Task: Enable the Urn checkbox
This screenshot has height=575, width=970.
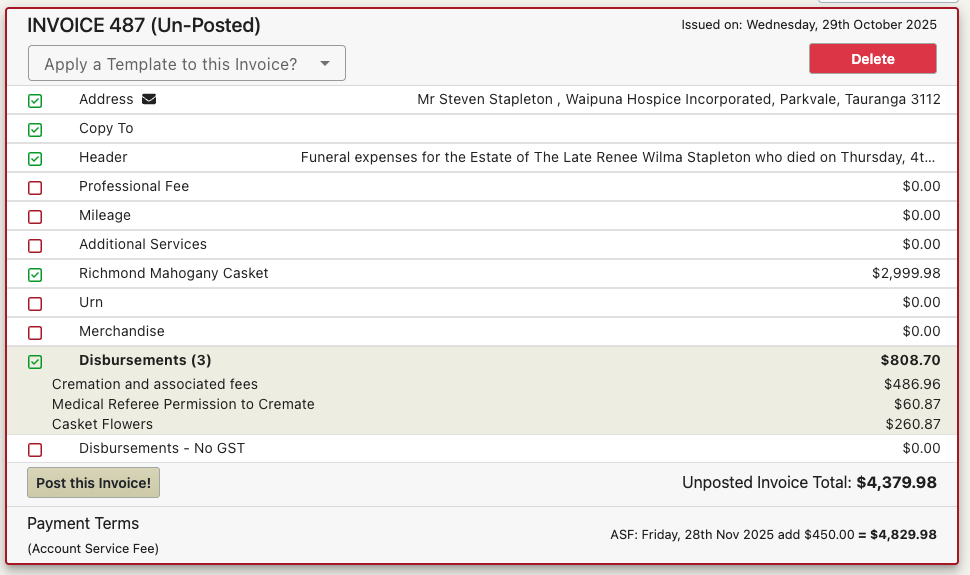Action: pos(35,304)
